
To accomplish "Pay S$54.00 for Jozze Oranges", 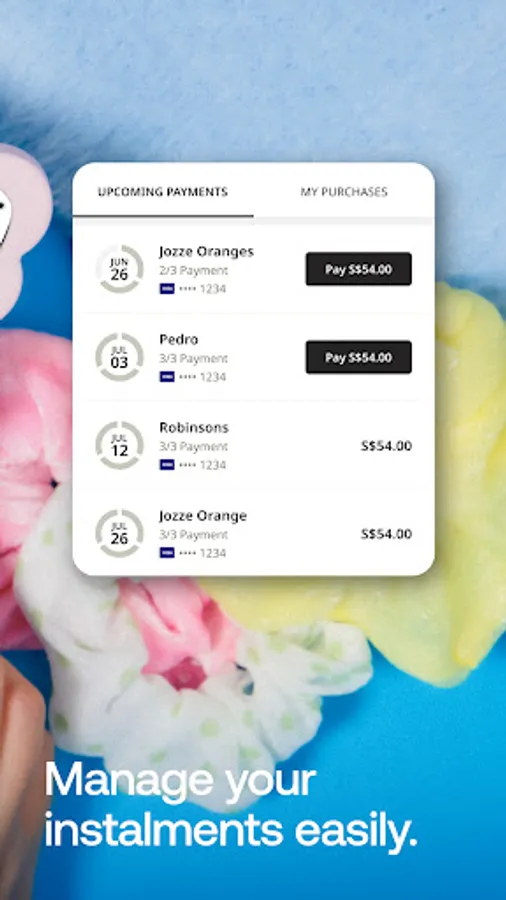I will click(x=359, y=269).
